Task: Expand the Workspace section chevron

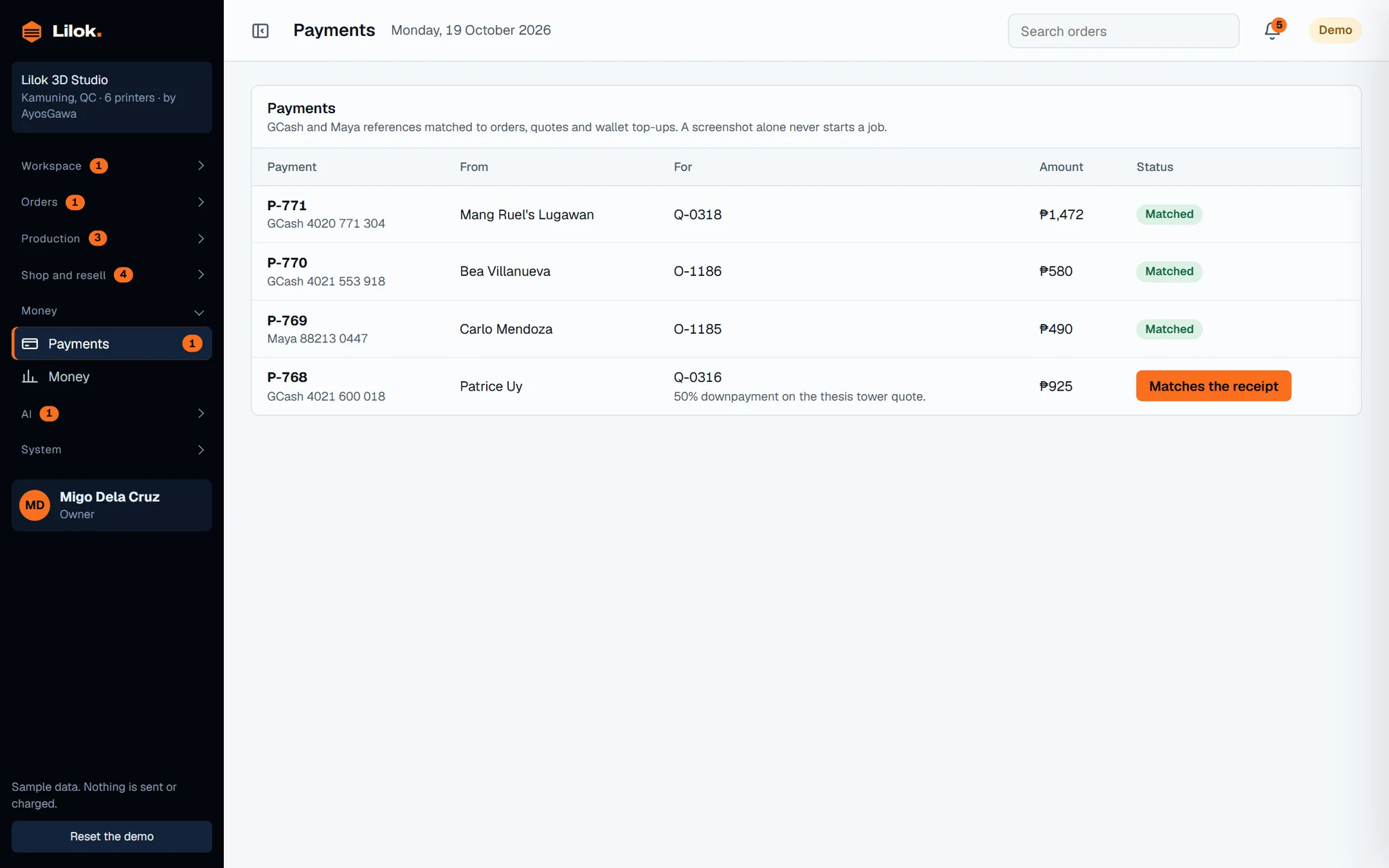Action: (x=201, y=165)
